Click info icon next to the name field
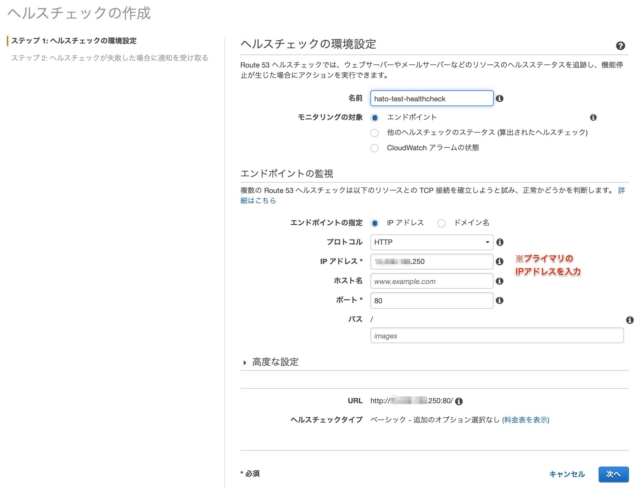The image size is (640, 488). (x=499, y=98)
